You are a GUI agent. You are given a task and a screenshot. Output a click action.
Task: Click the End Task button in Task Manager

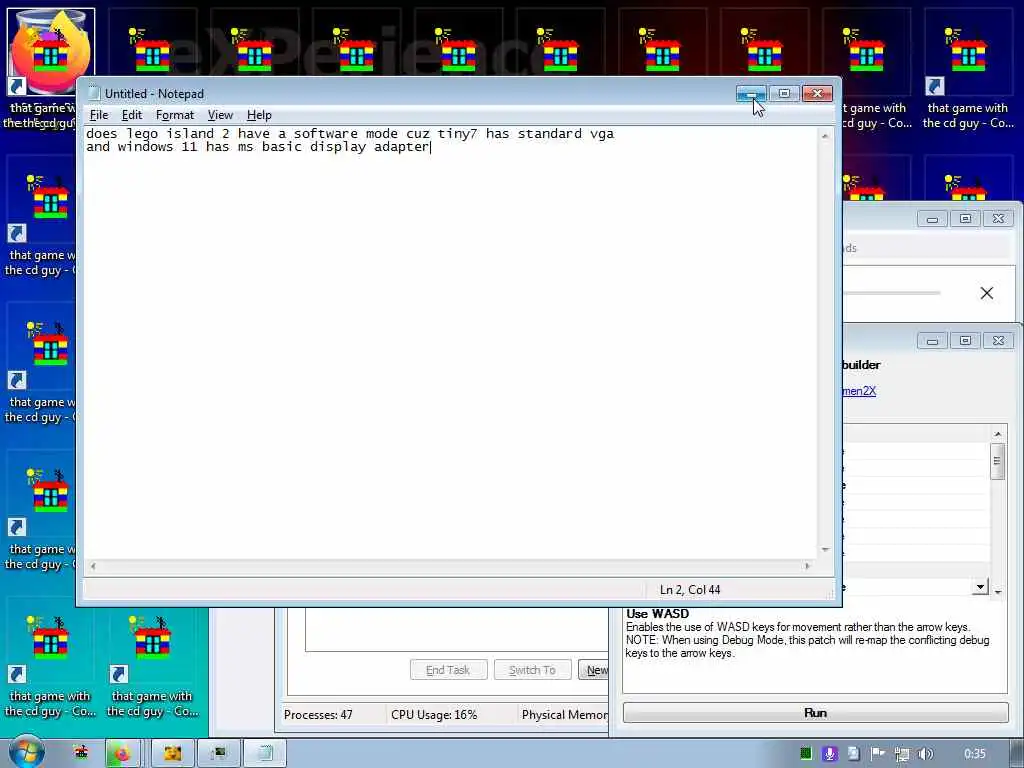(448, 670)
